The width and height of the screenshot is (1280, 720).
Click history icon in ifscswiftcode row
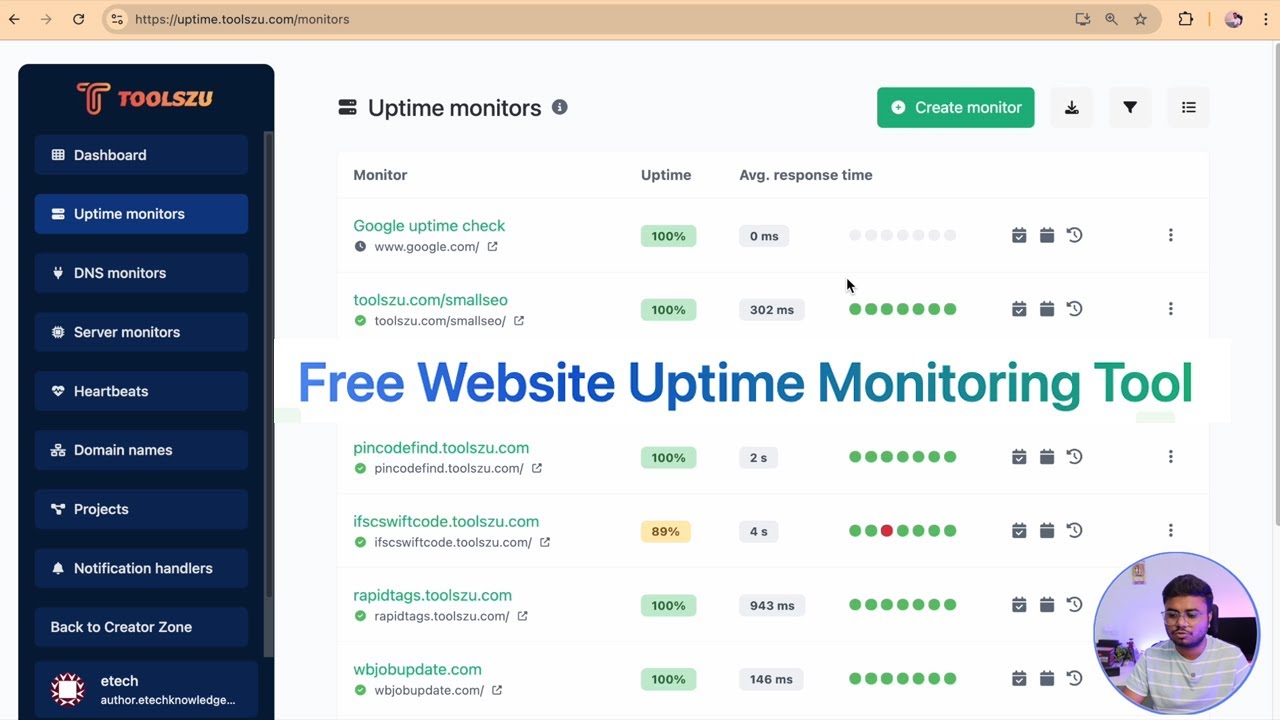(x=1075, y=531)
